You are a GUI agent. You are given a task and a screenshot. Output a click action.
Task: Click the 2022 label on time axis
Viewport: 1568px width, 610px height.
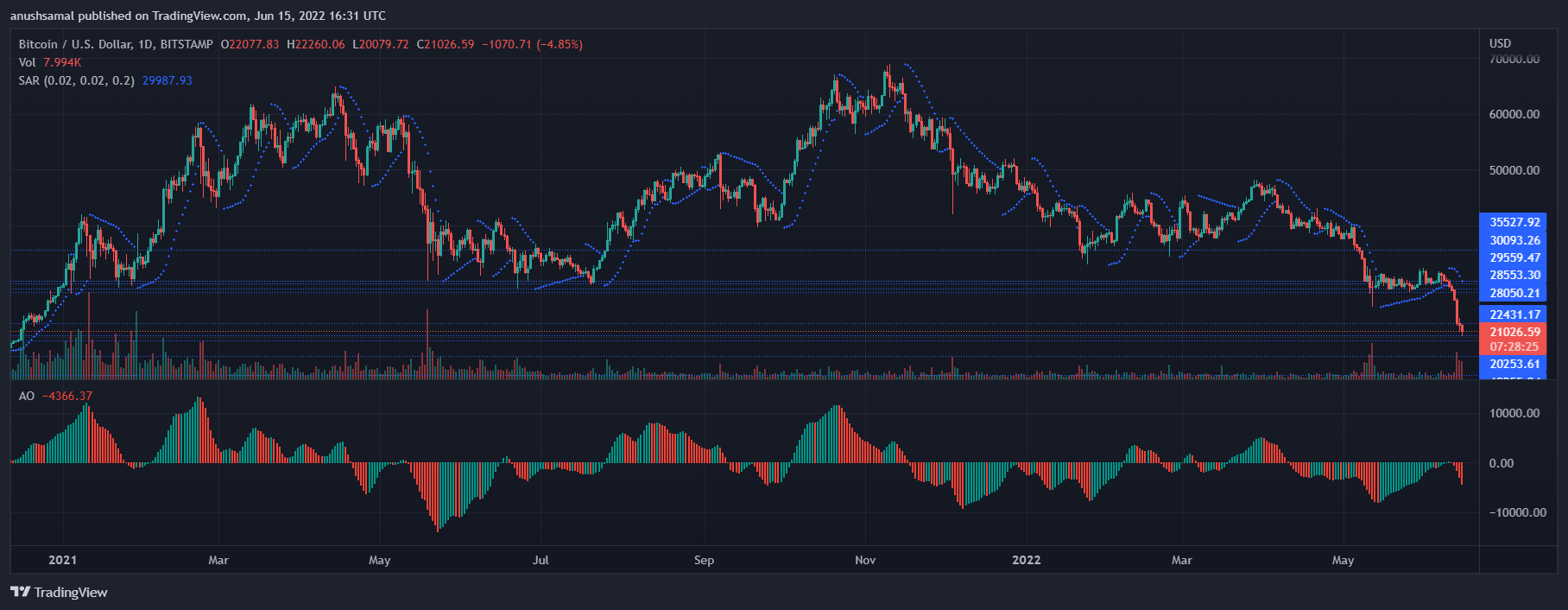(1027, 560)
